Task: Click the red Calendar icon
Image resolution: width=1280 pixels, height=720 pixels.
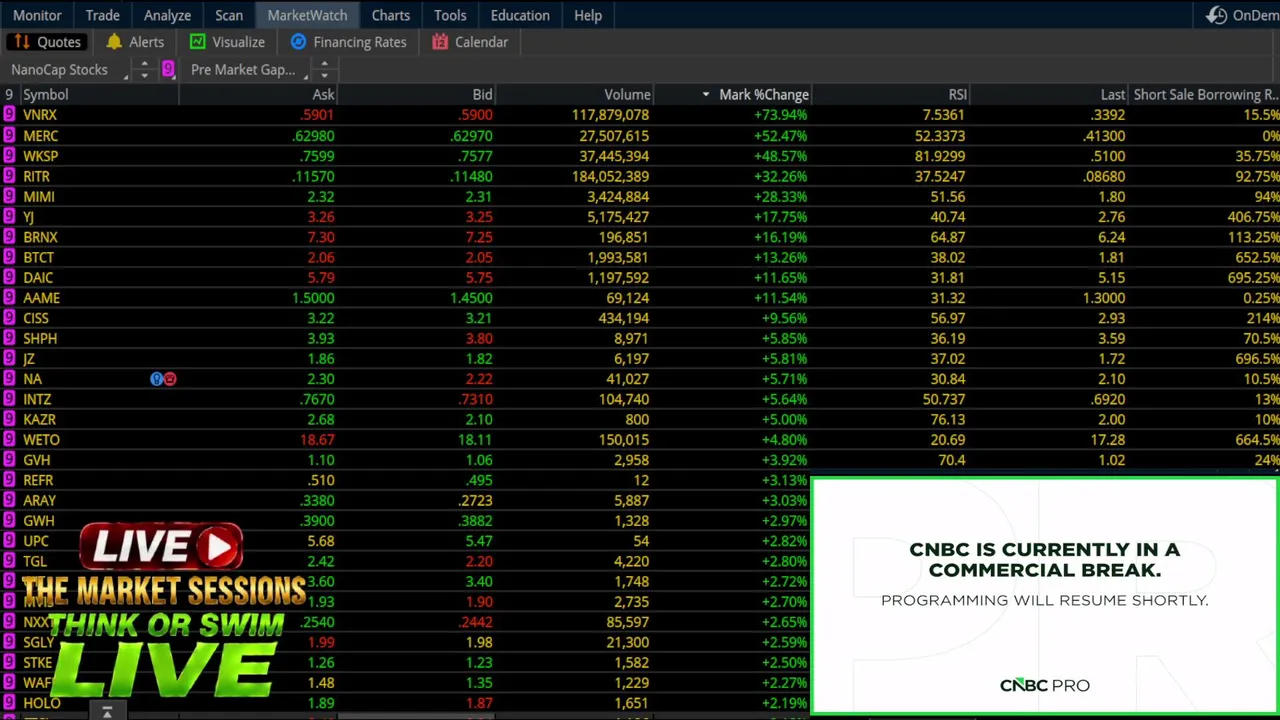Action: 440,42
